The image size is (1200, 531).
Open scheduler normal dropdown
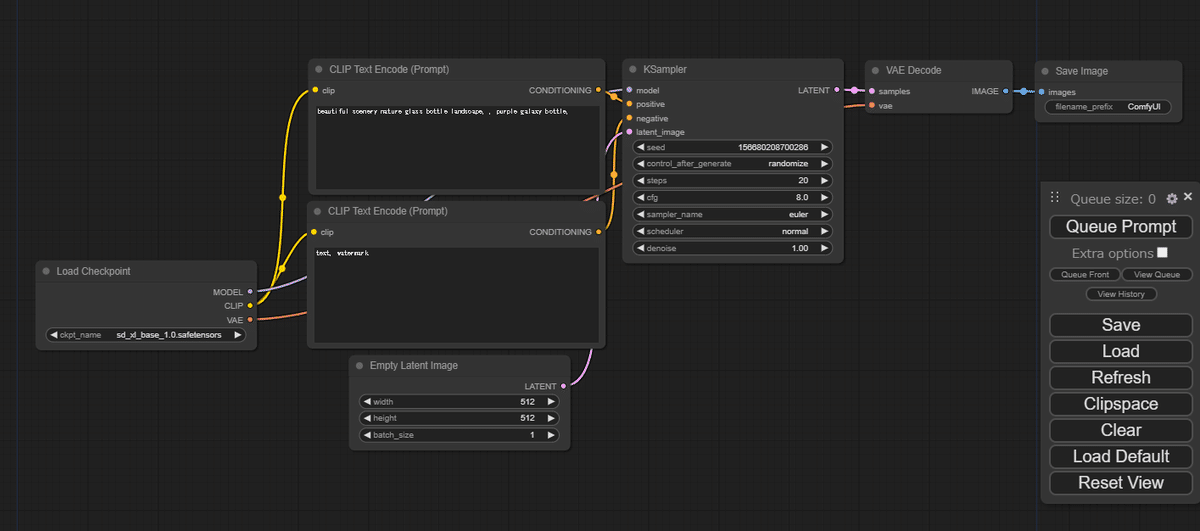733,231
